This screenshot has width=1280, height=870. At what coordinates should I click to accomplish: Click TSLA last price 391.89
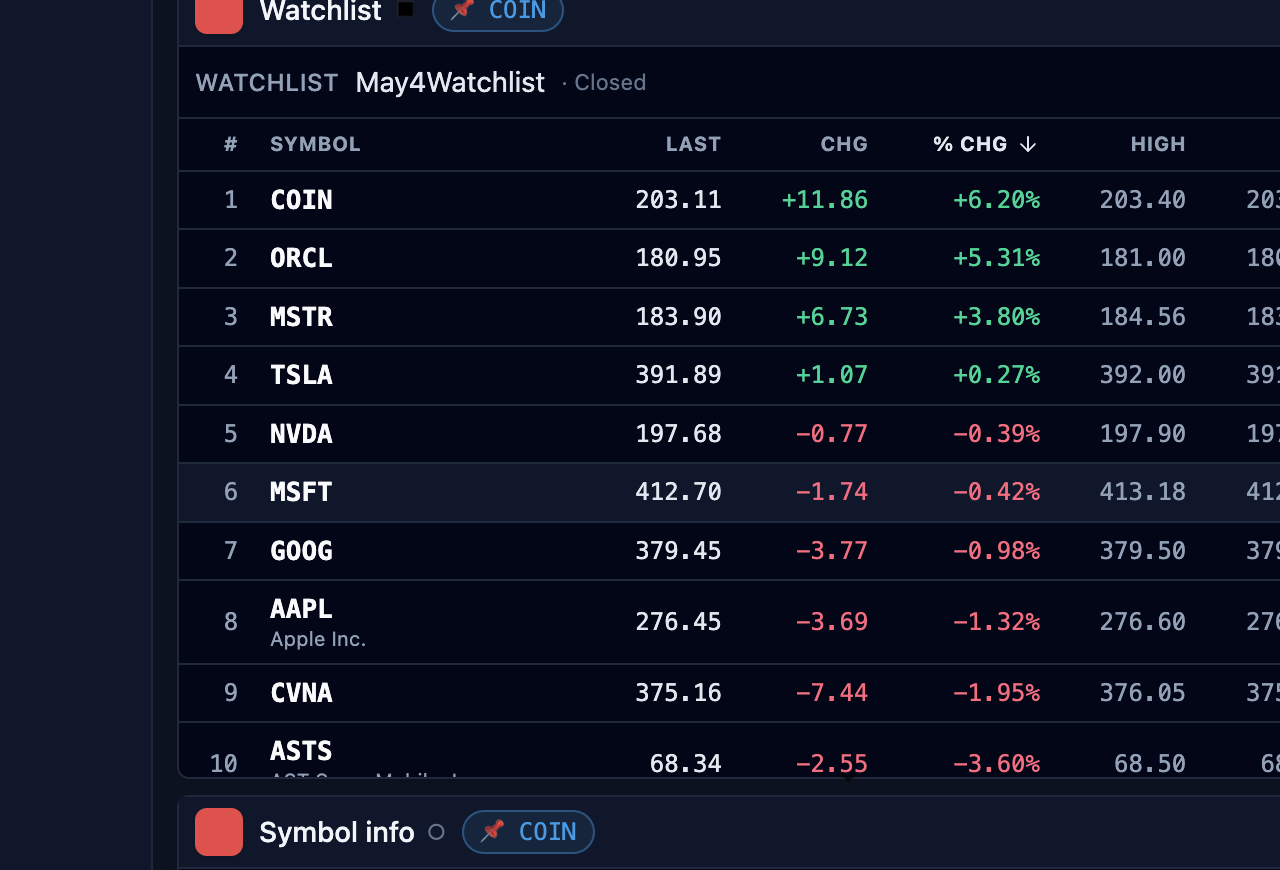tap(678, 375)
